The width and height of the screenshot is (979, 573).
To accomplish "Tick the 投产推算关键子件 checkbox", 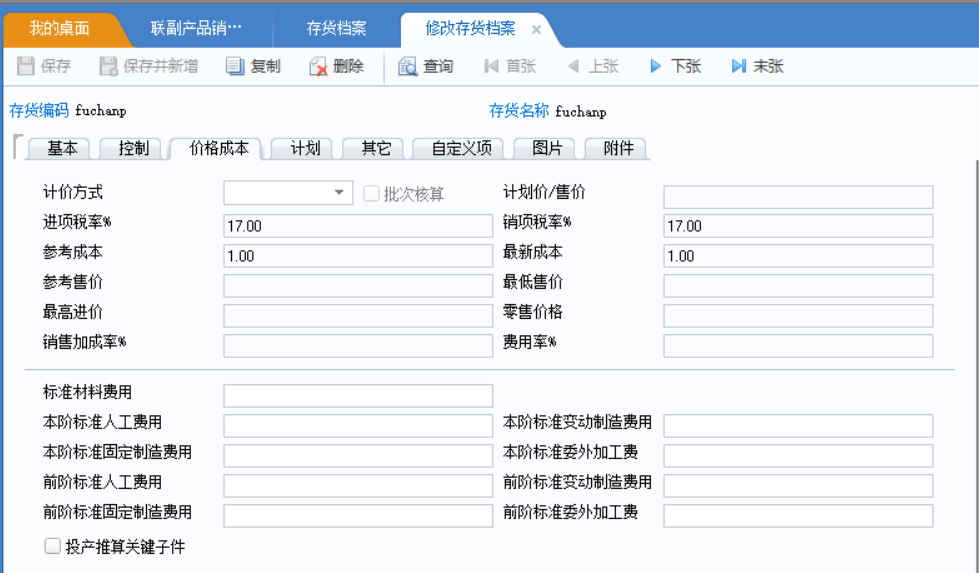I will [52, 546].
